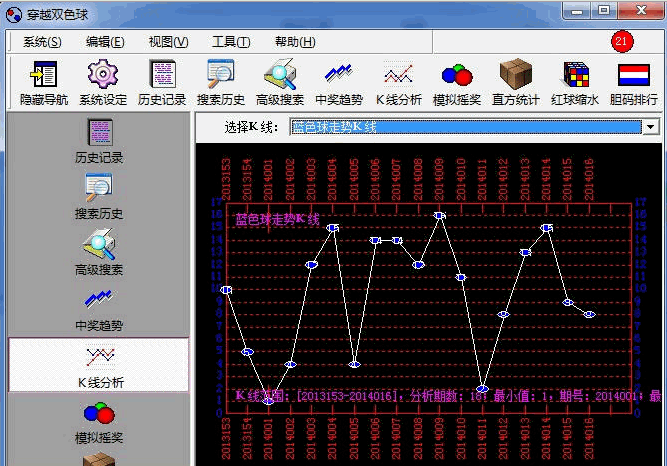The width and height of the screenshot is (667, 466).
Task: Open 直方统计 box icon in toolbar
Action: pyautogui.click(x=516, y=83)
